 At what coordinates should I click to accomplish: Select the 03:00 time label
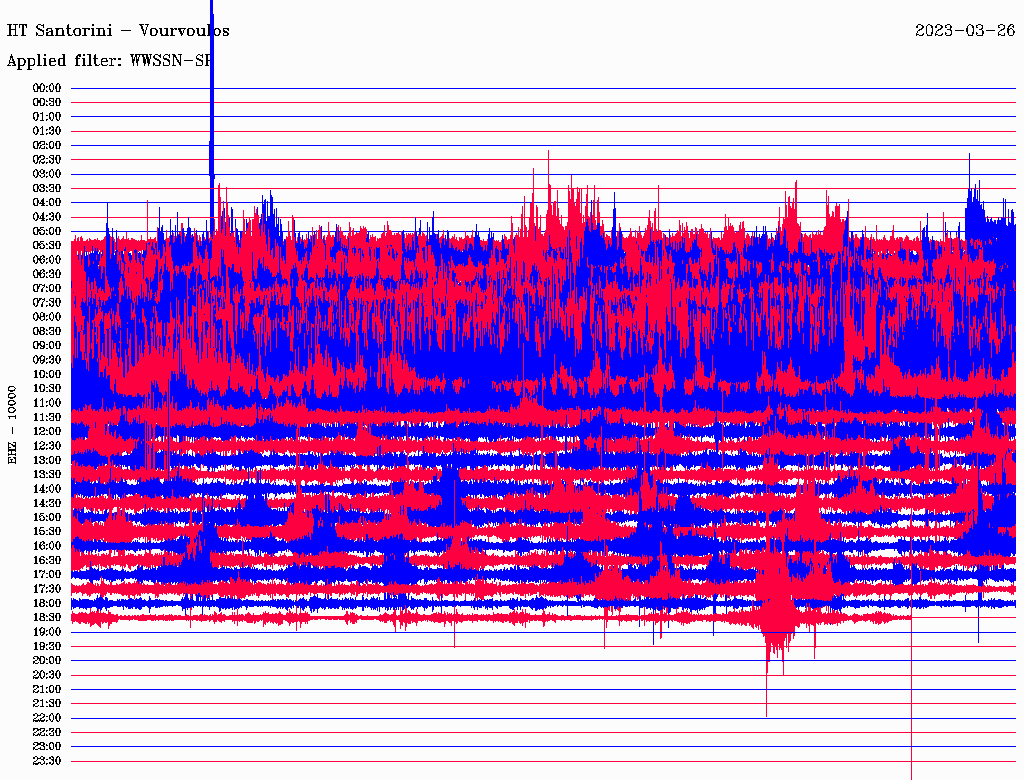pos(47,174)
